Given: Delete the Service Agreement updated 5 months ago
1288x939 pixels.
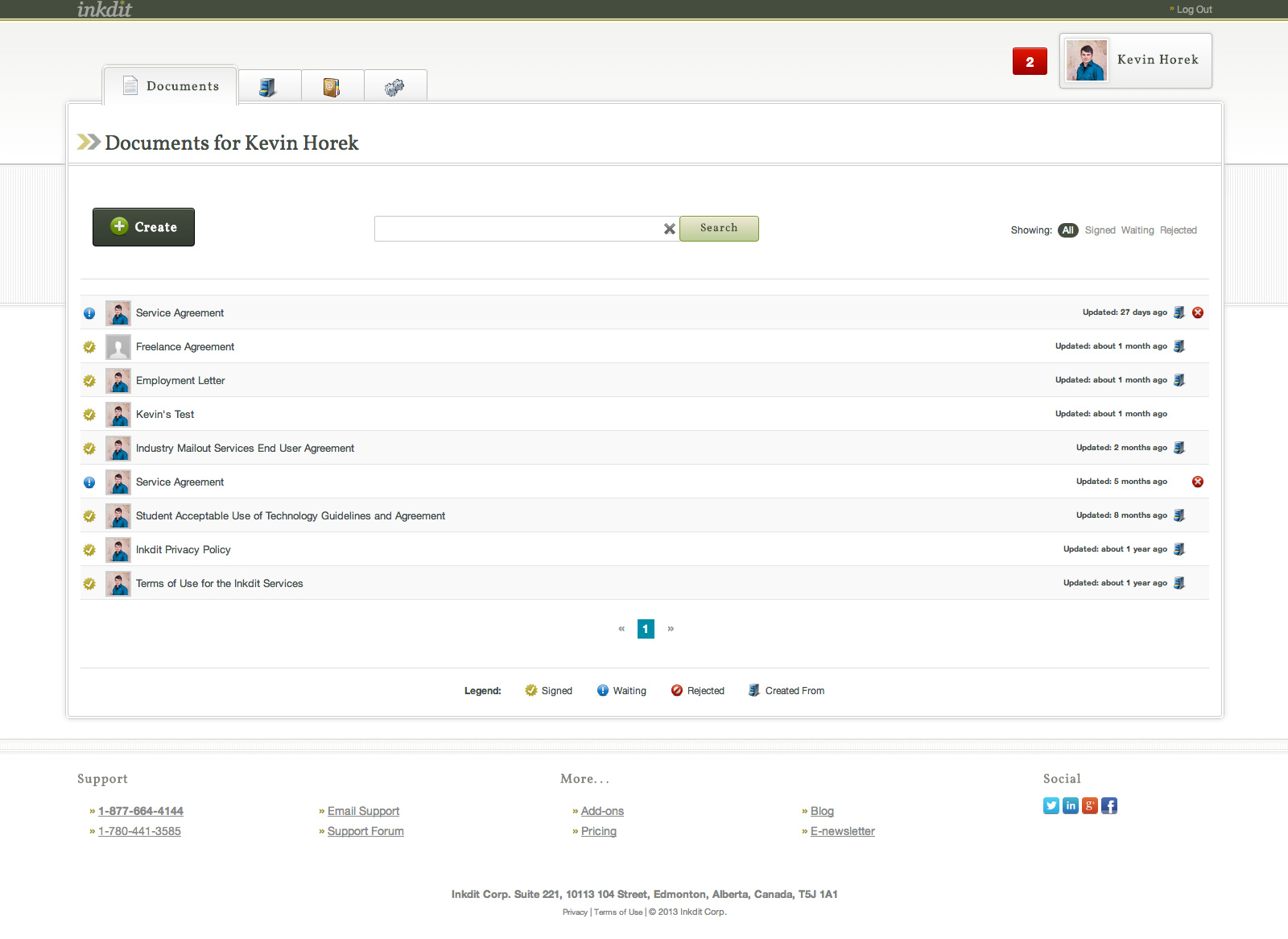Looking at the screenshot, I should [x=1198, y=482].
